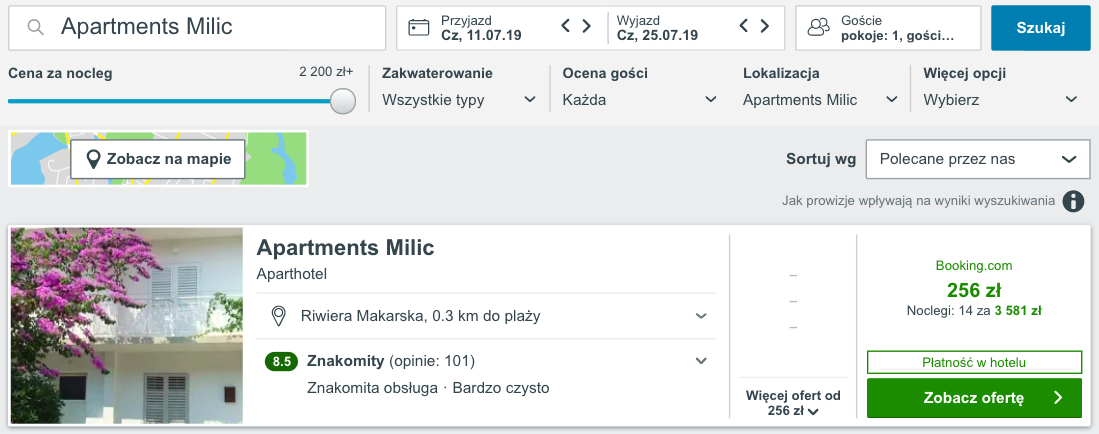Viewport: 1099px width, 434px height.
Task: Click the arrival calendar icon
Action: point(419,27)
